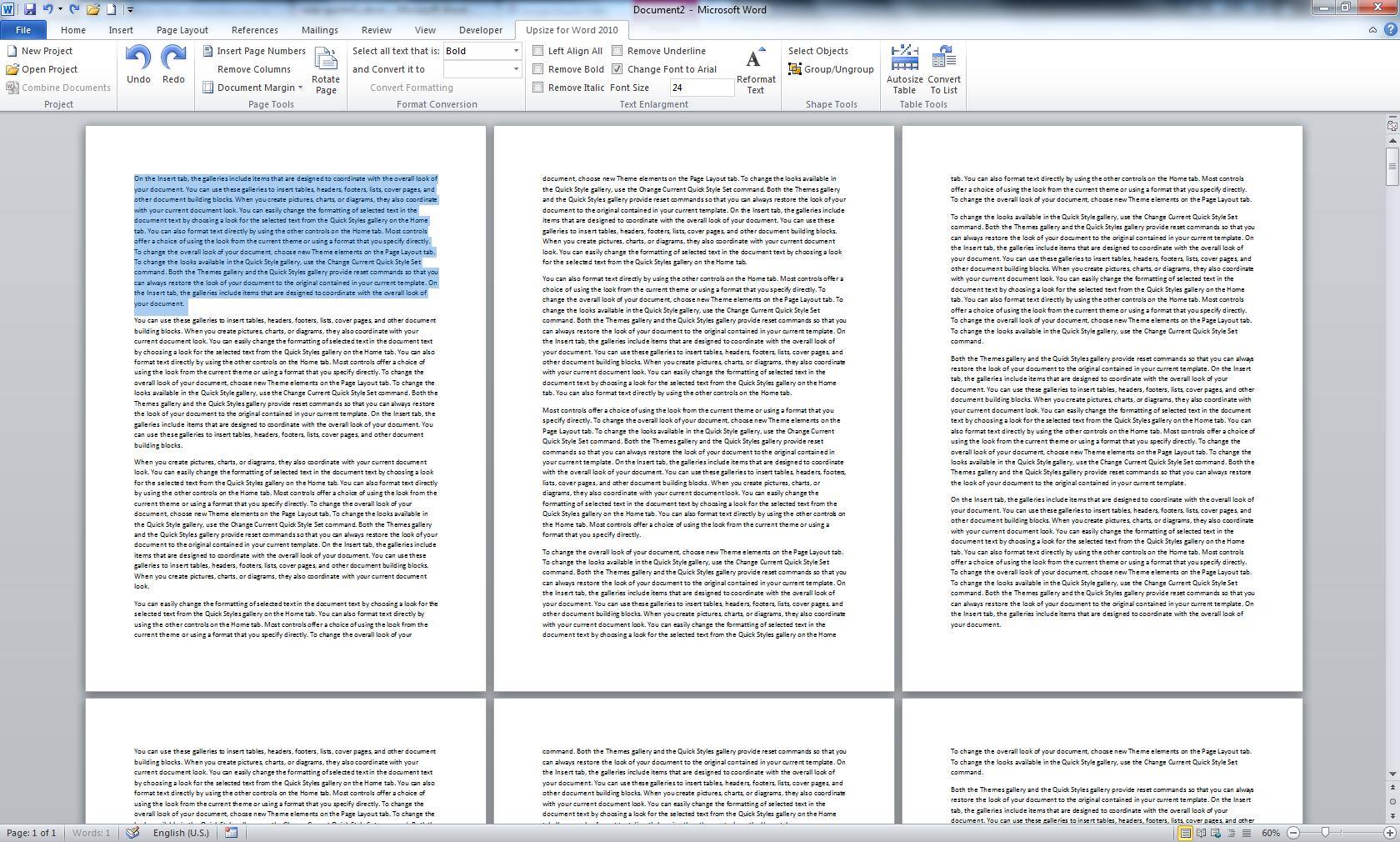Open the undo history dropdown arrow
1400x842 pixels.
[60, 9]
